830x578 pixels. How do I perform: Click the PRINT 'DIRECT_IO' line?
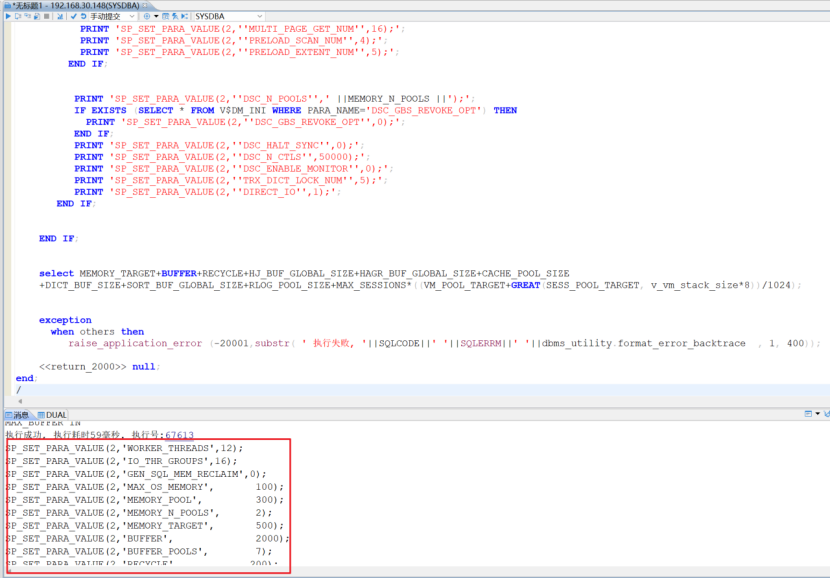pyautogui.click(x=208, y=192)
